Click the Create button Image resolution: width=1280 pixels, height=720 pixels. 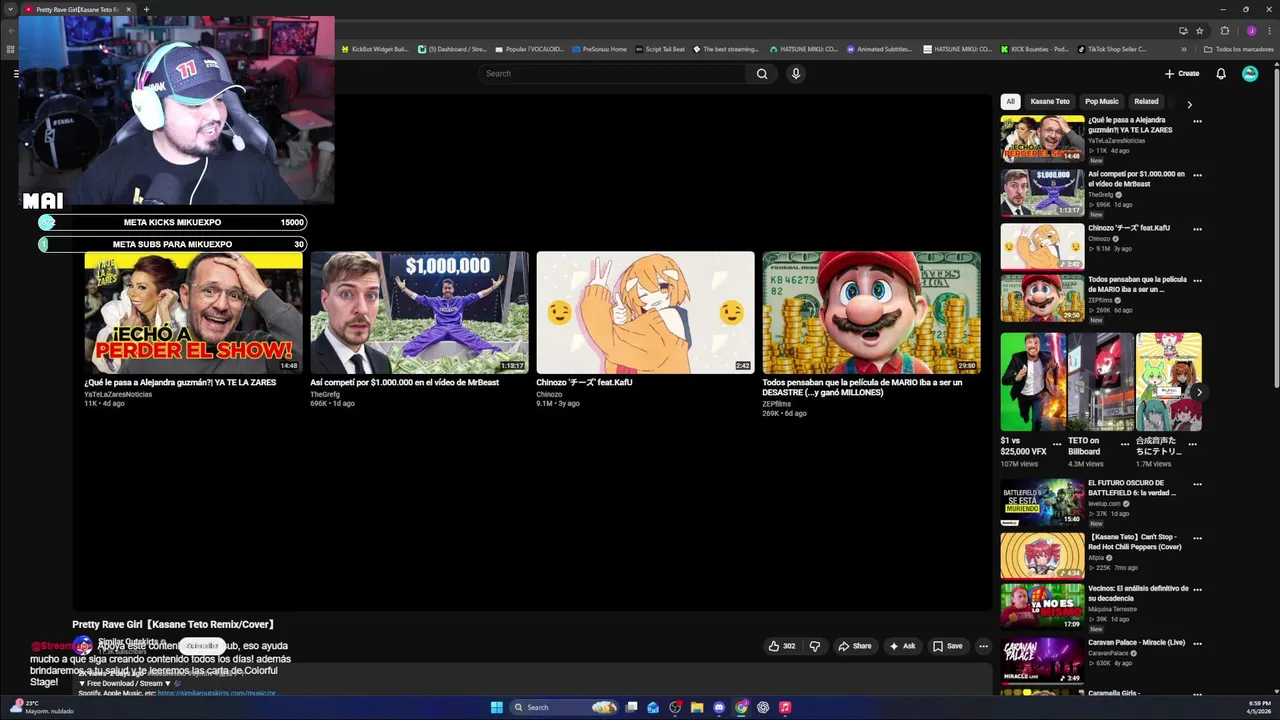(1182, 73)
